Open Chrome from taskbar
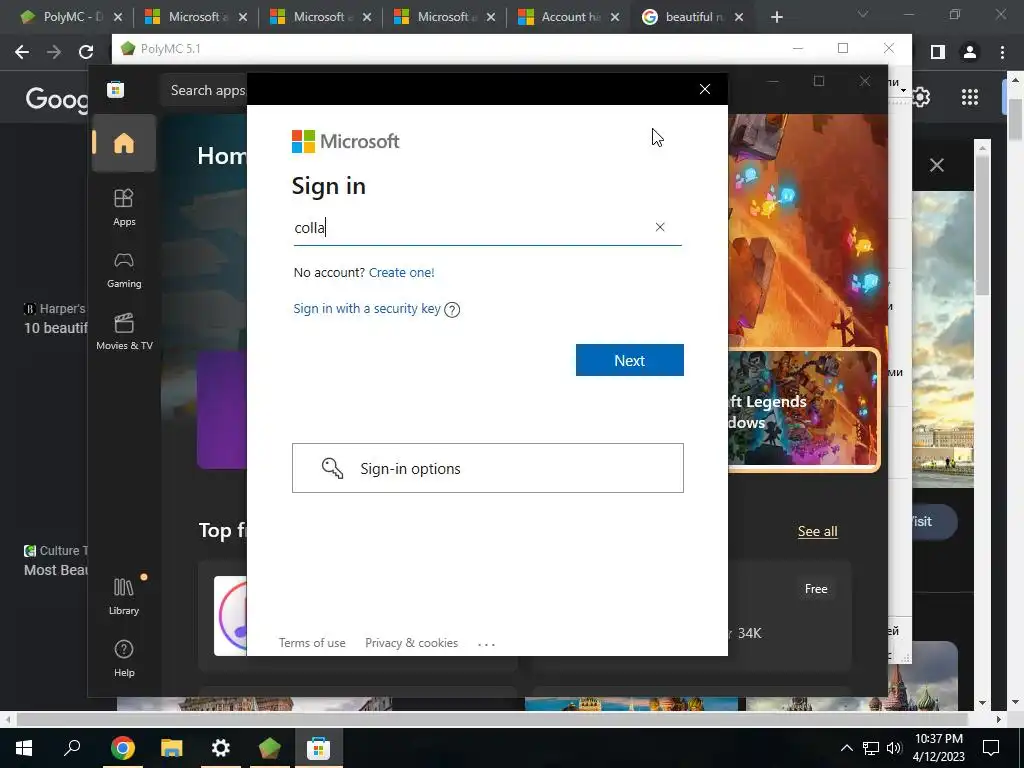This screenshot has height=768, width=1024. pyautogui.click(x=122, y=748)
